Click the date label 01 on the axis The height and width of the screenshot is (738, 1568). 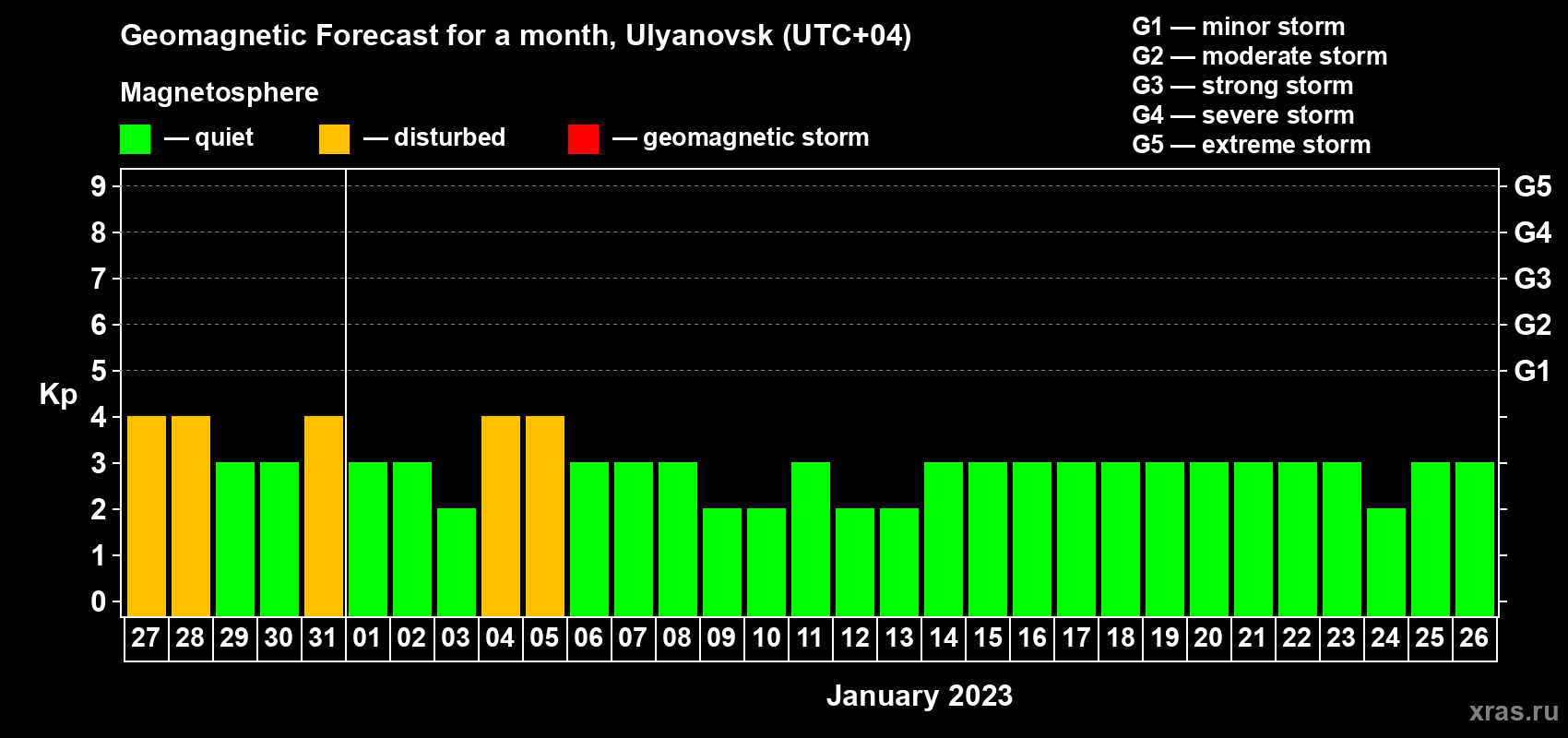click(x=367, y=638)
